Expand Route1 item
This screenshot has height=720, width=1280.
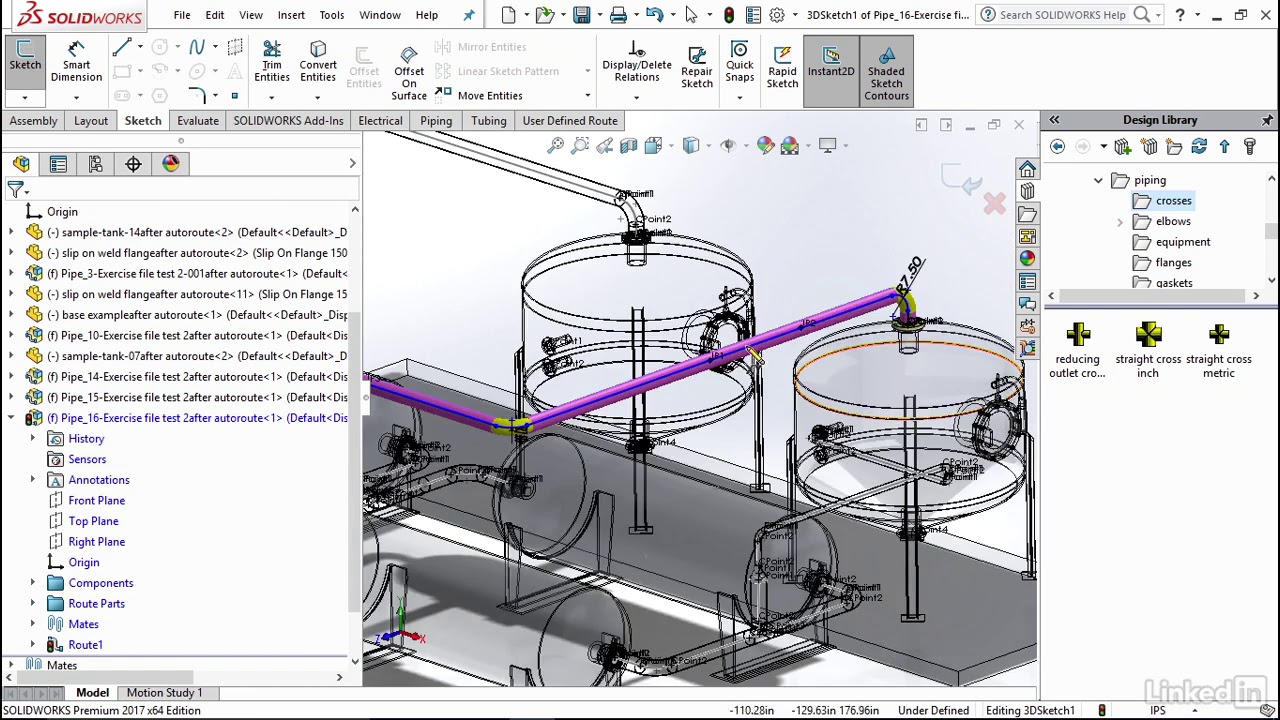[32, 645]
